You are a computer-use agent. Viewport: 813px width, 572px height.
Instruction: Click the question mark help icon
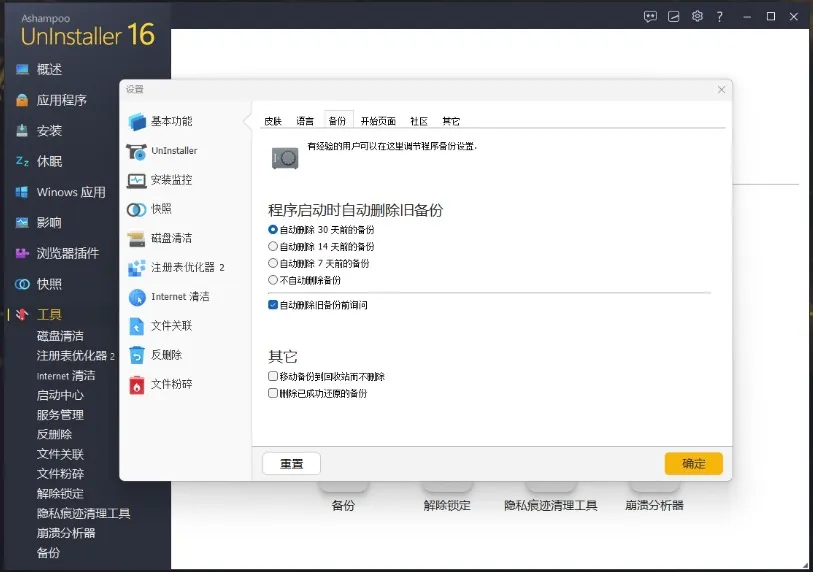tap(720, 17)
